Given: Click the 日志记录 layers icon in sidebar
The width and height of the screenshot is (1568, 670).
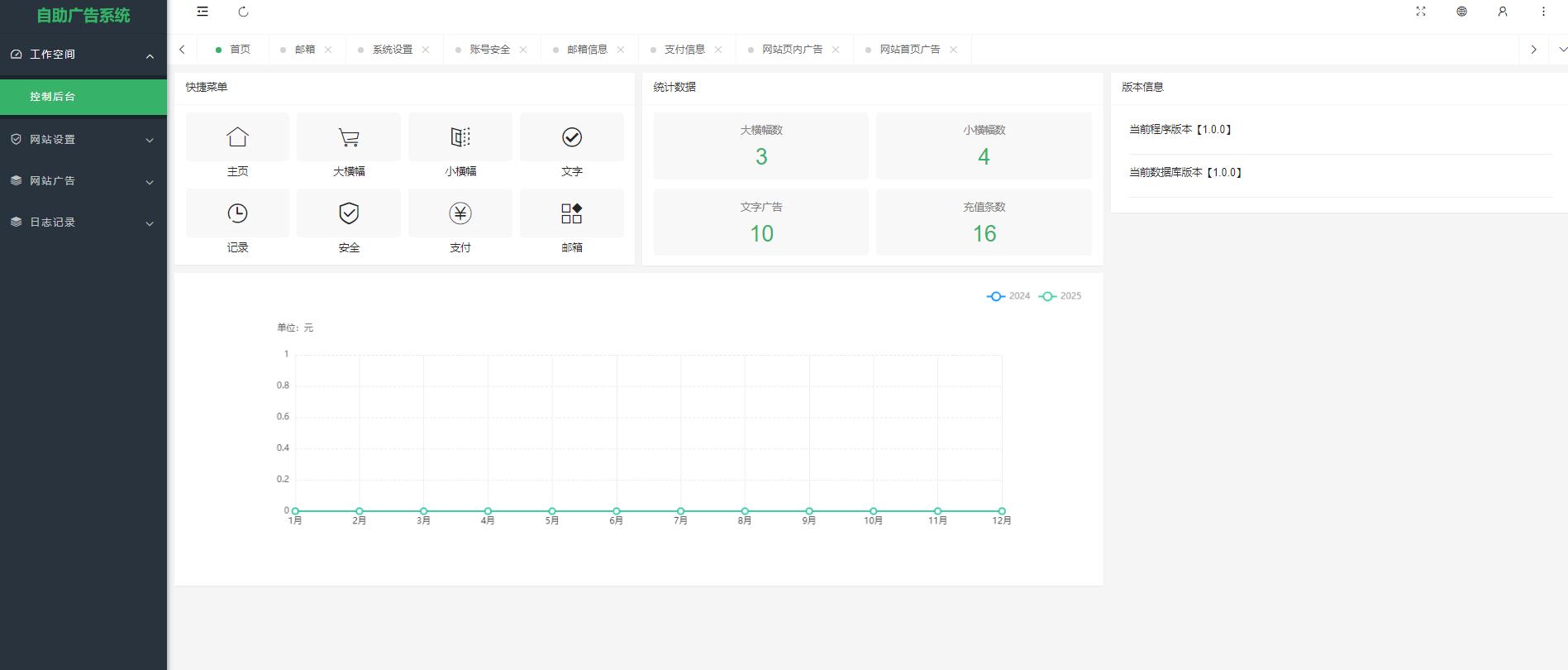Looking at the screenshot, I should point(16,222).
